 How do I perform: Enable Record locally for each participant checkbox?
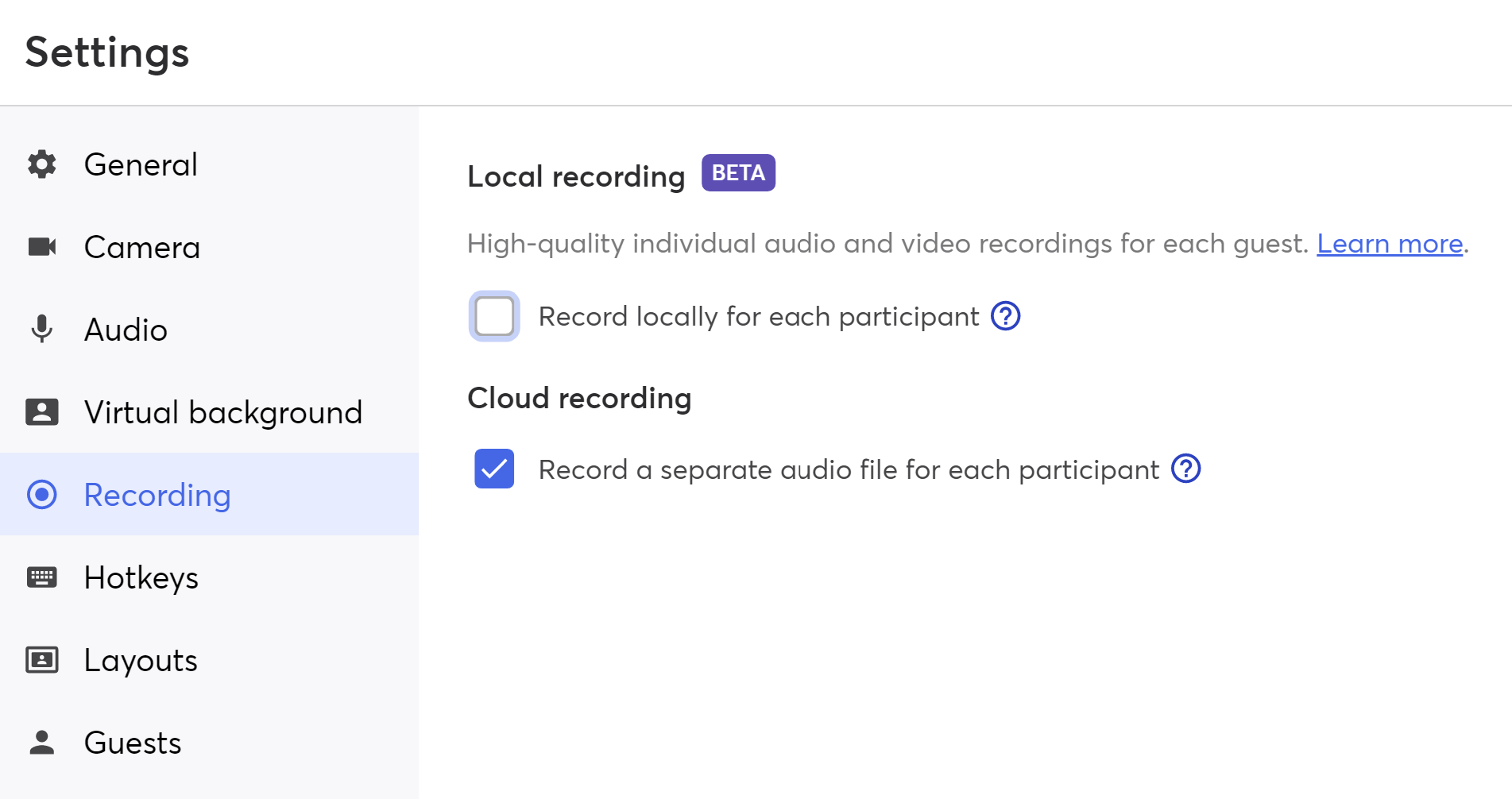click(494, 316)
